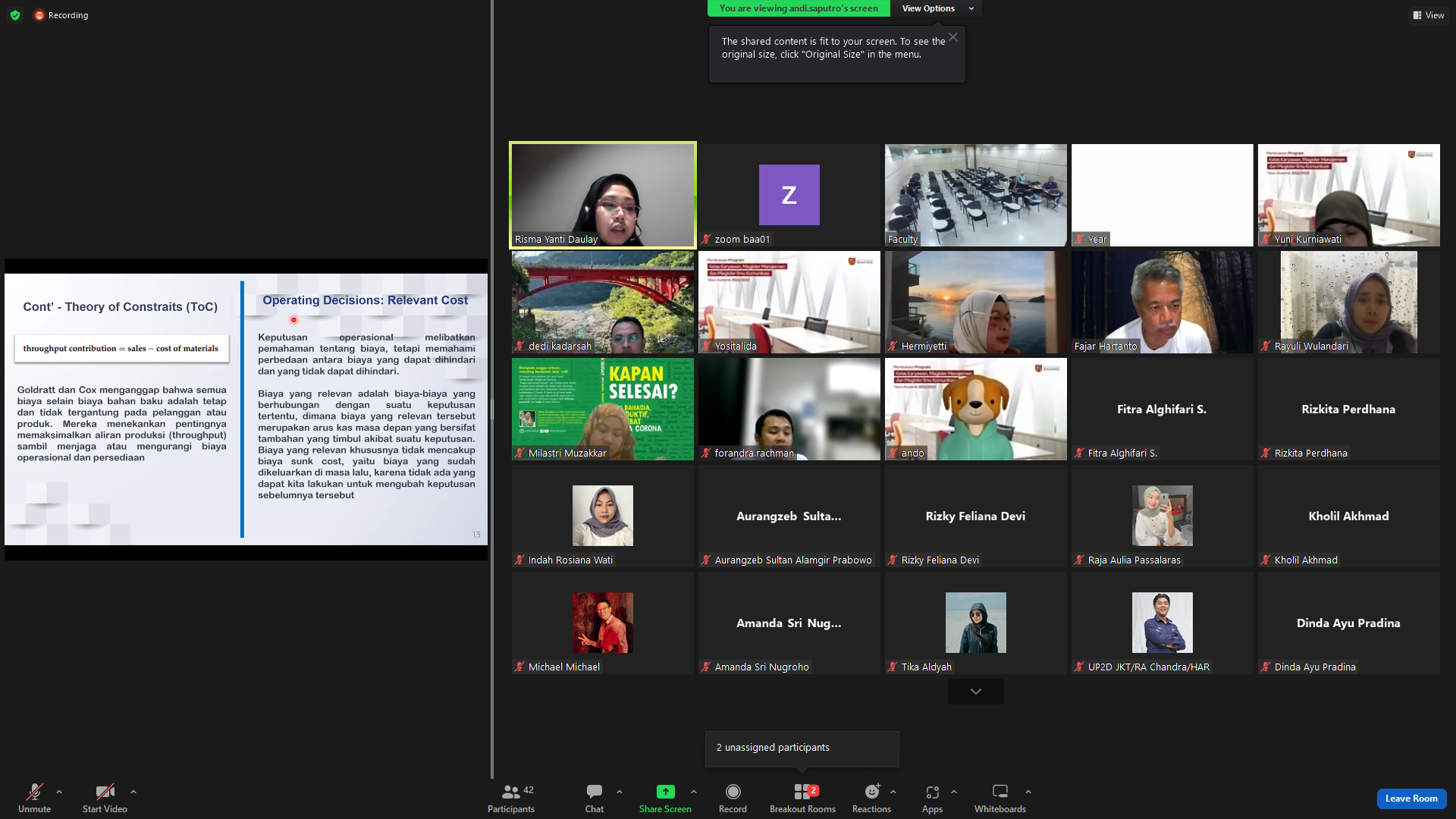Select Indah Rosiana Wati's tile
Viewport: 1456px width, 819px height.
(603, 516)
